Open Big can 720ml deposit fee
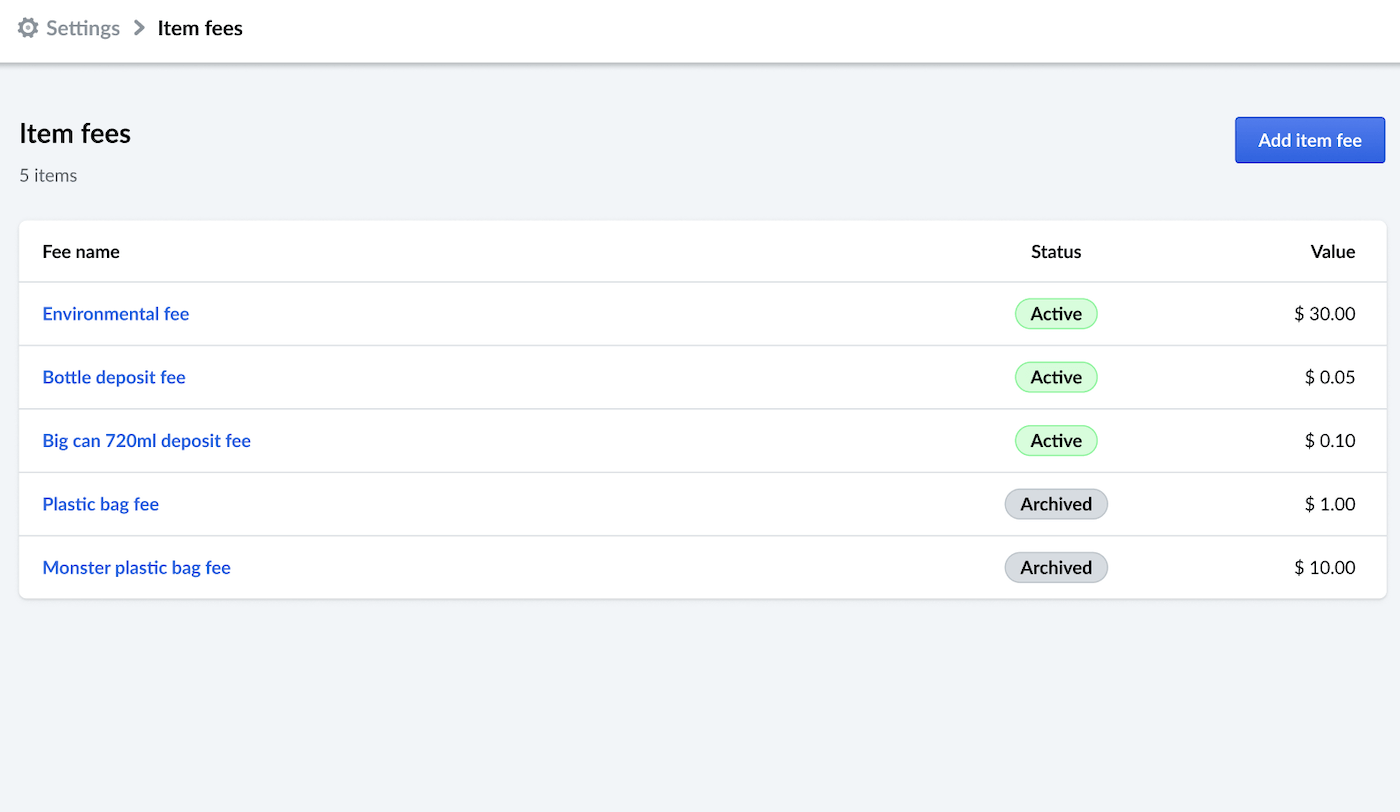The height and width of the screenshot is (812, 1400). tap(146, 441)
